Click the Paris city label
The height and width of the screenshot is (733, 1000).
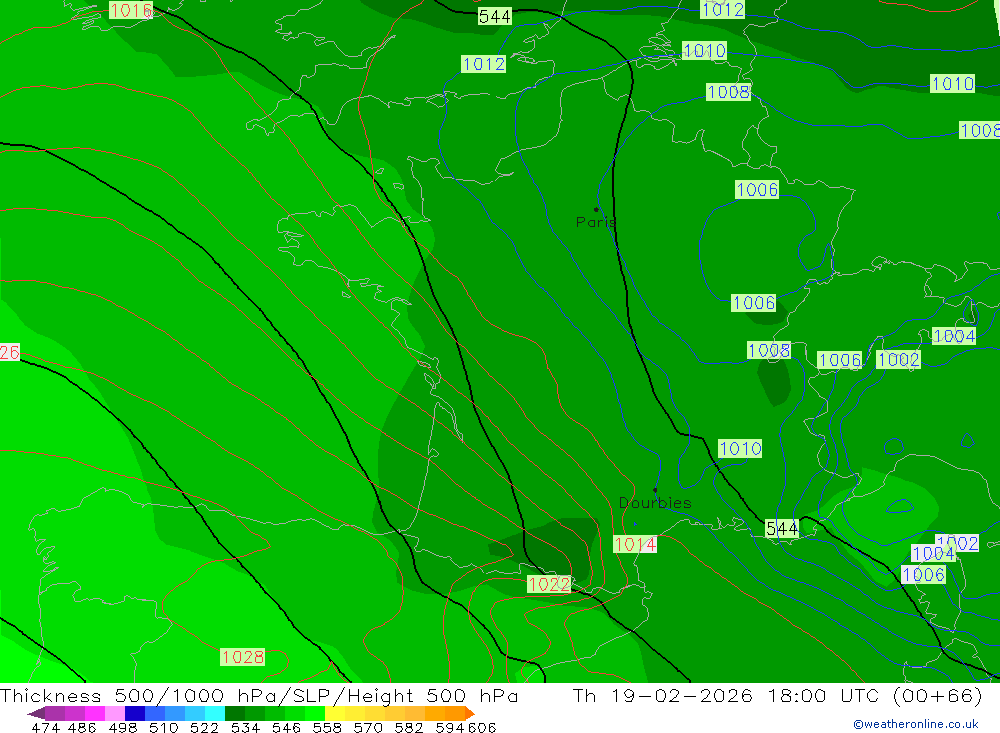pos(596,222)
